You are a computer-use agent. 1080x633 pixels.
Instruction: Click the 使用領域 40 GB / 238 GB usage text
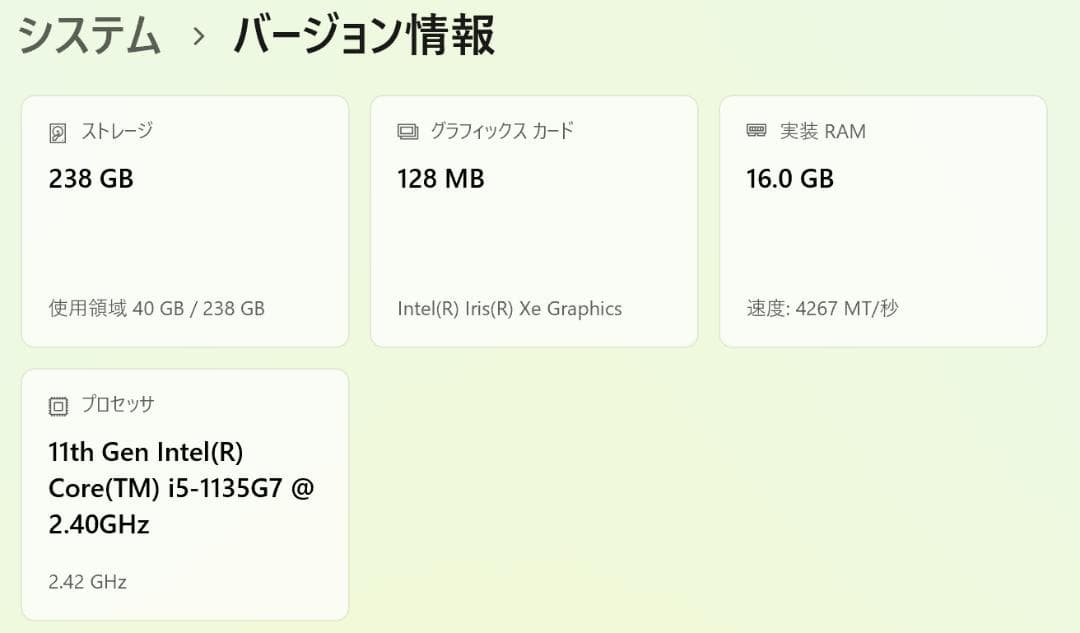tap(156, 309)
